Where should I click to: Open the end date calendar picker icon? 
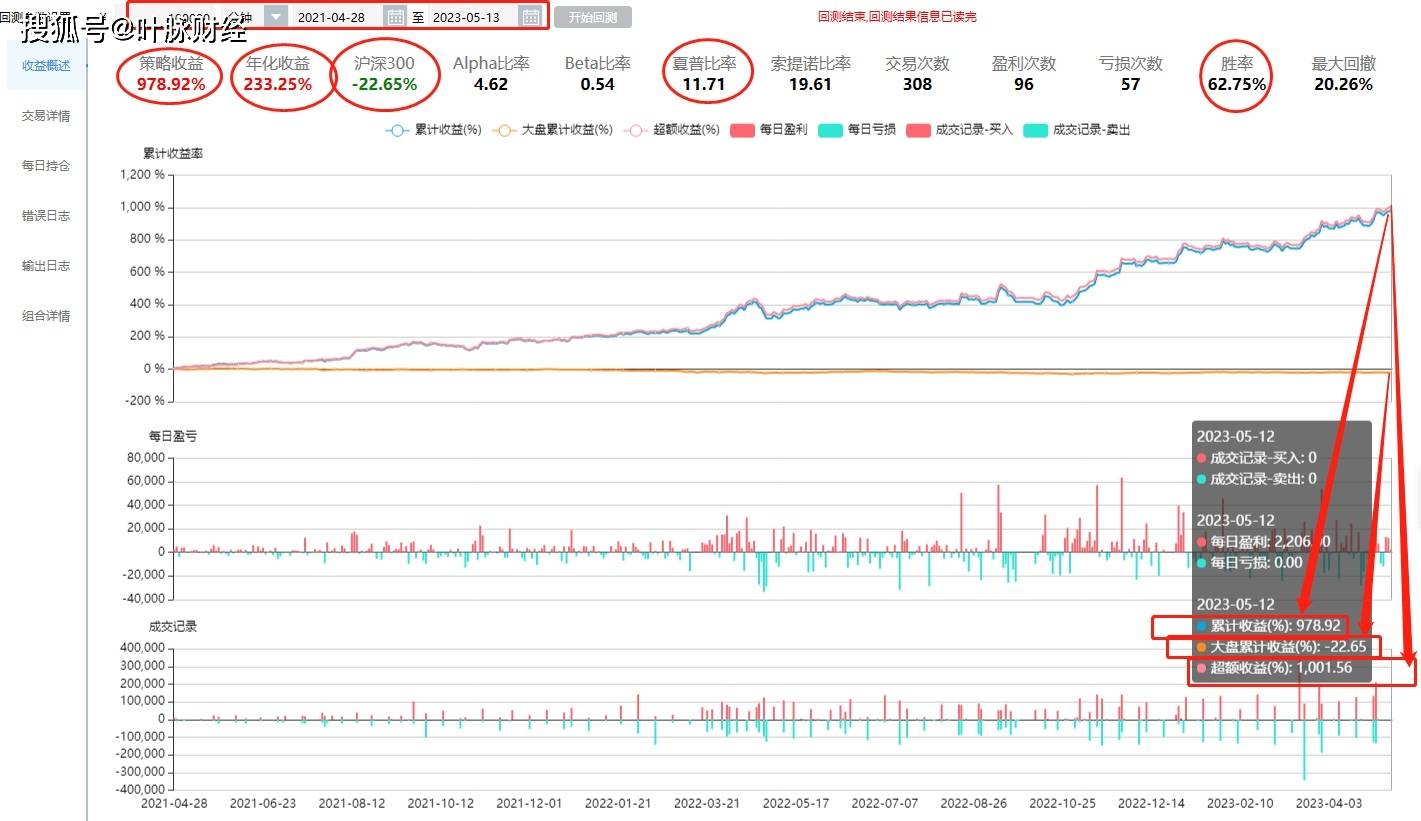pos(531,16)
